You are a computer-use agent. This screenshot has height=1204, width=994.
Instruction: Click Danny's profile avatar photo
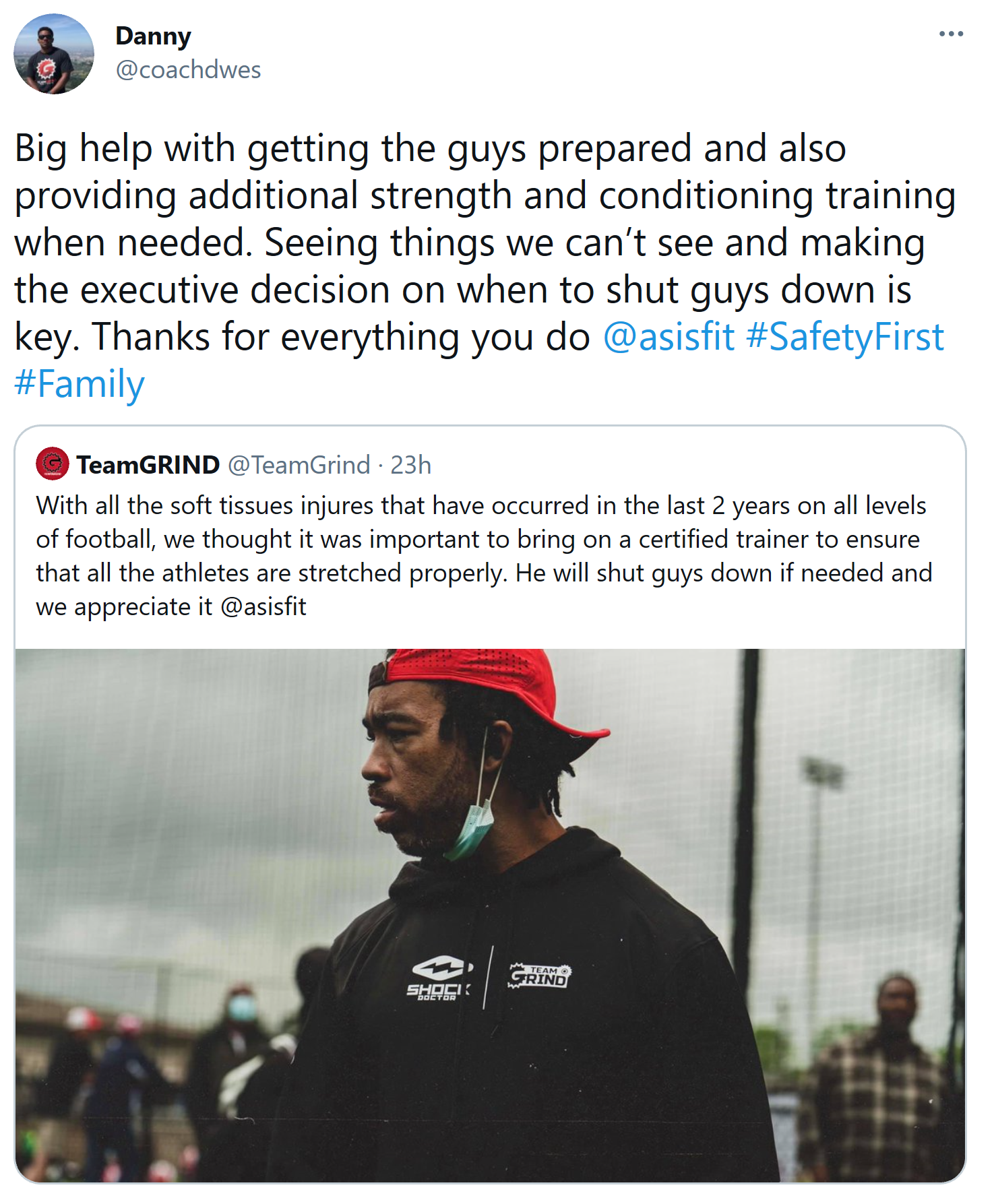pos(54,54)
